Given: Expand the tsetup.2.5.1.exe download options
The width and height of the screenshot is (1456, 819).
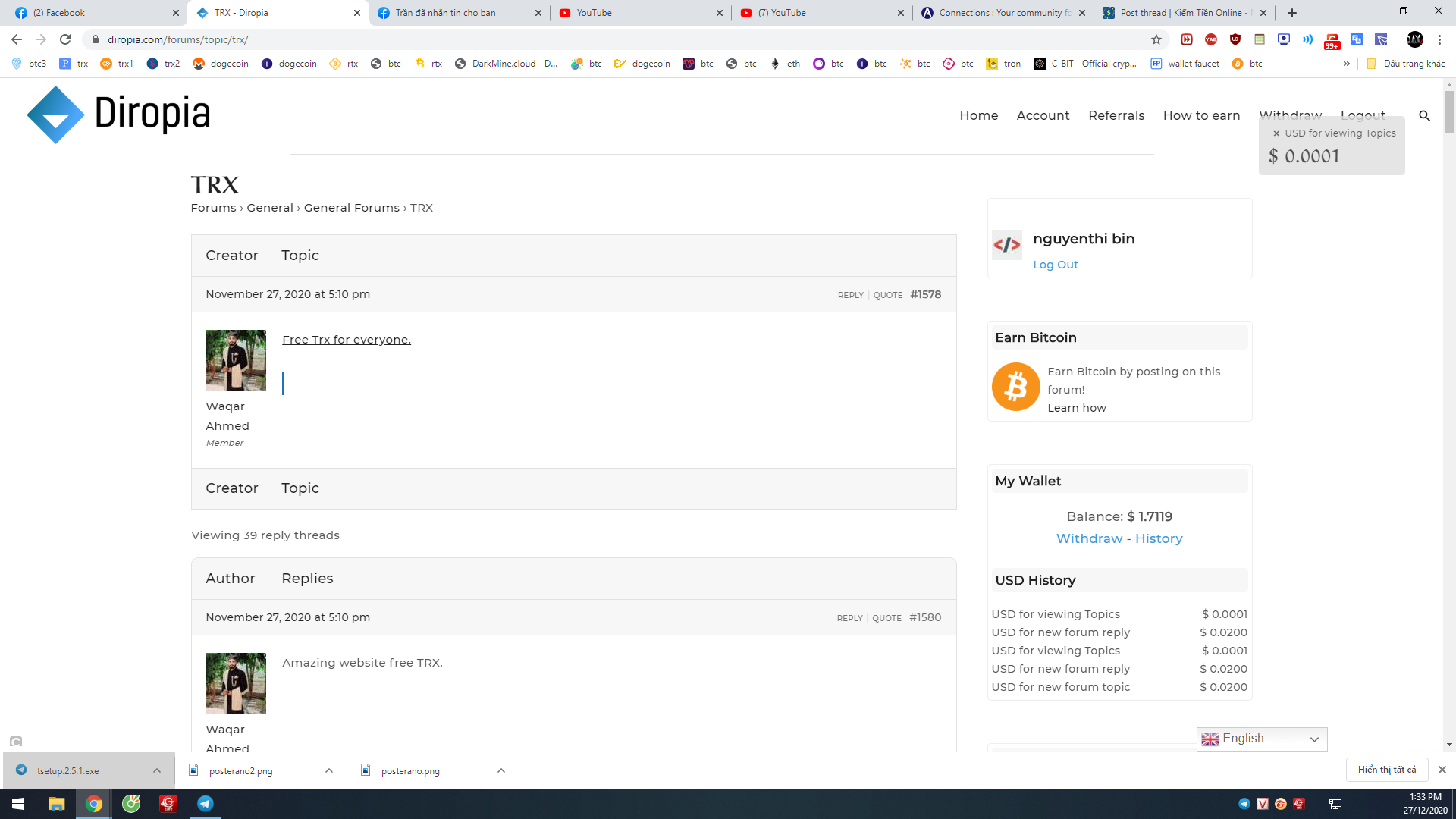Looking at the screenshot, I should 156,770.
